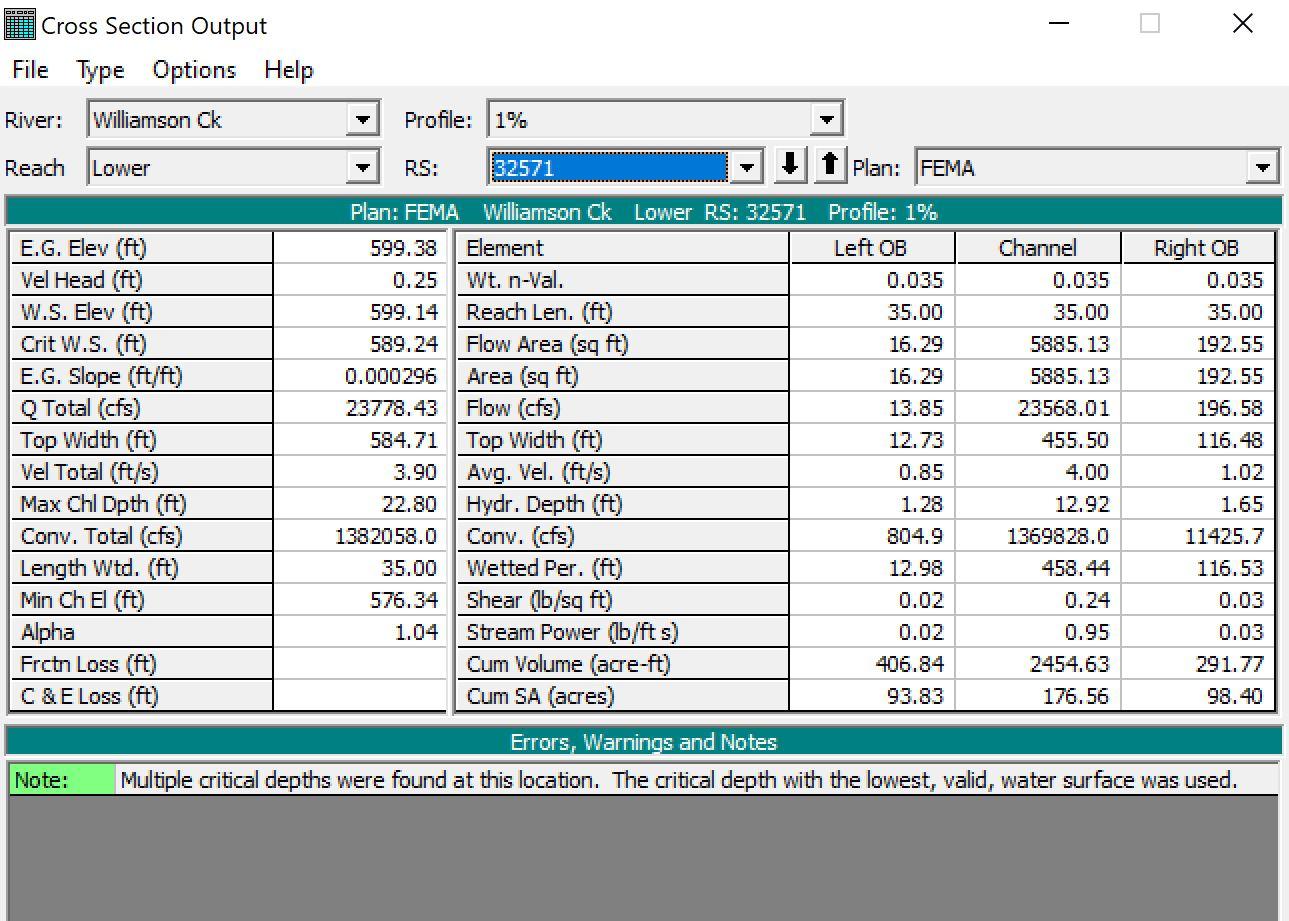This screenshot has width=1289, height=921.
Task: Click the Channel column header
Action: click(1039, 248)
